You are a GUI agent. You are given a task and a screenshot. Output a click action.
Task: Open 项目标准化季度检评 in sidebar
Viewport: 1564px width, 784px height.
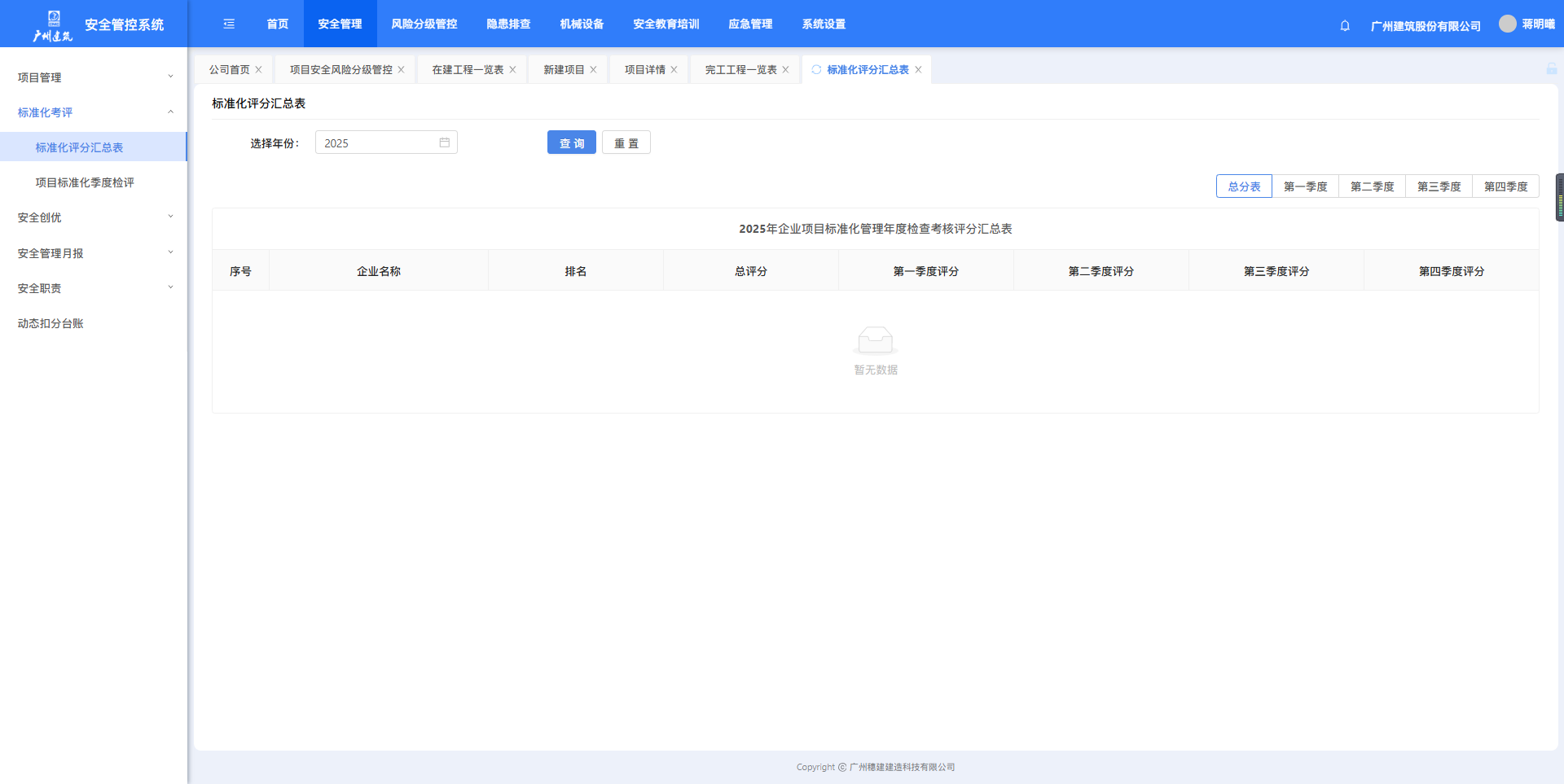pyautogui.click(x=85, y=182)
